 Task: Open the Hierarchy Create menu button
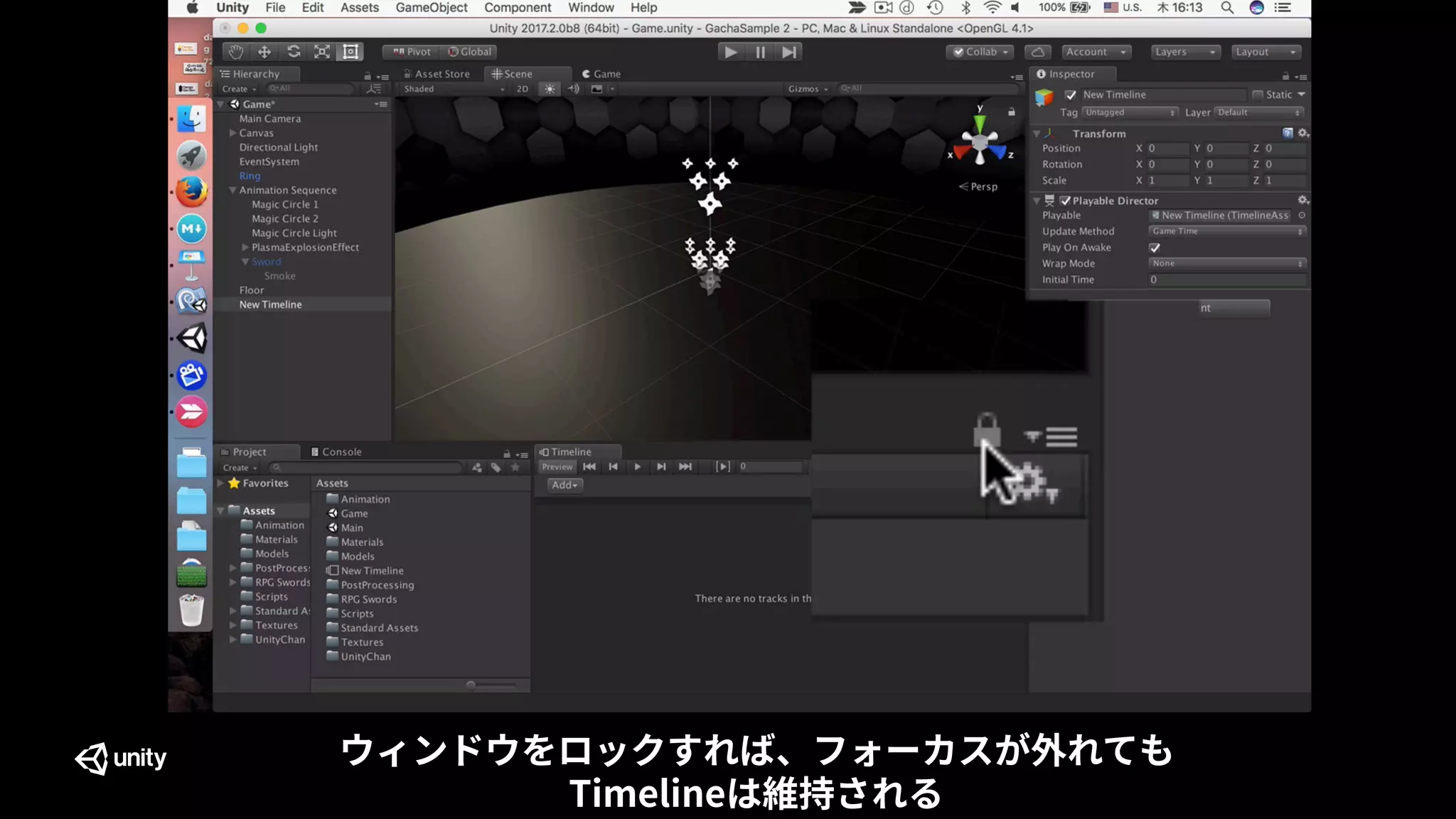click(x=239, y=89)
